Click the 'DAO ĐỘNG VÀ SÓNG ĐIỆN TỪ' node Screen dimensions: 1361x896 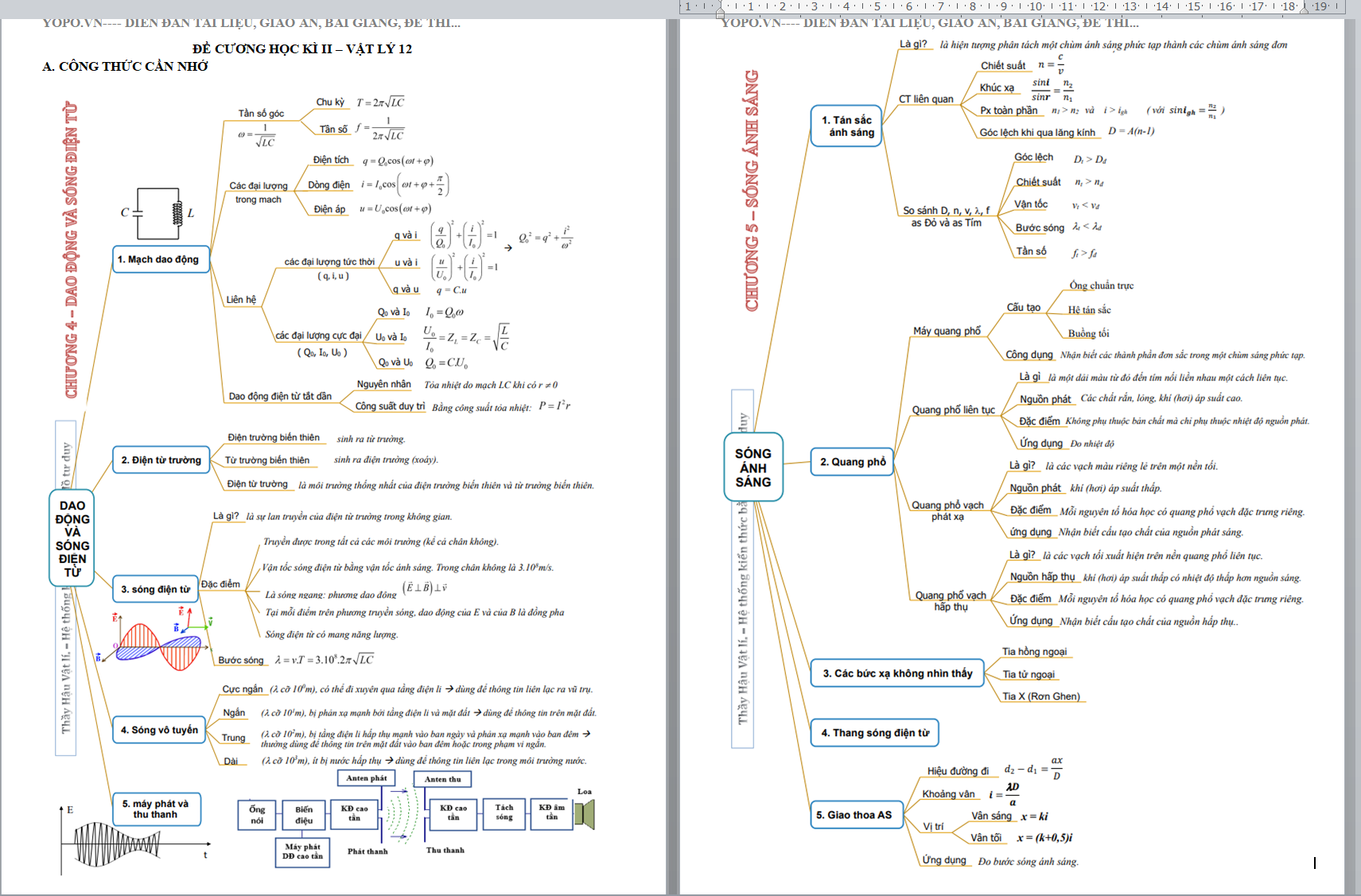(x=72, y=538)
